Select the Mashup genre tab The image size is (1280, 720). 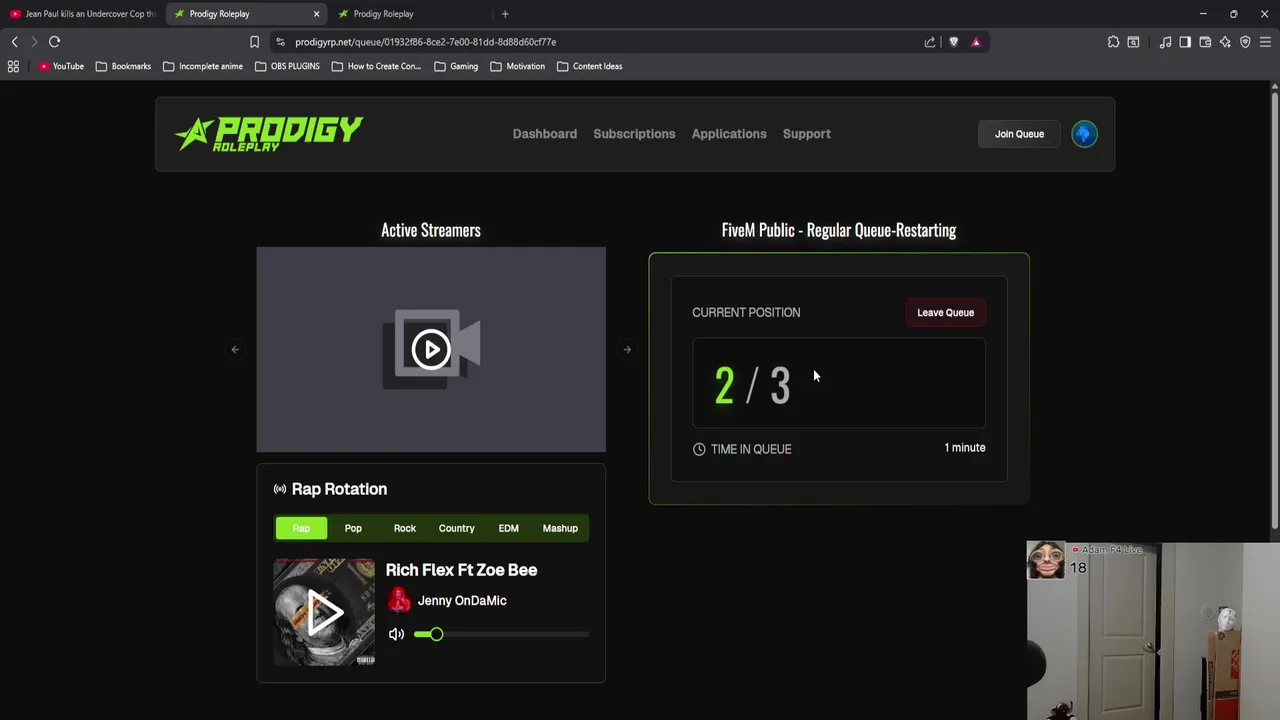560,528
